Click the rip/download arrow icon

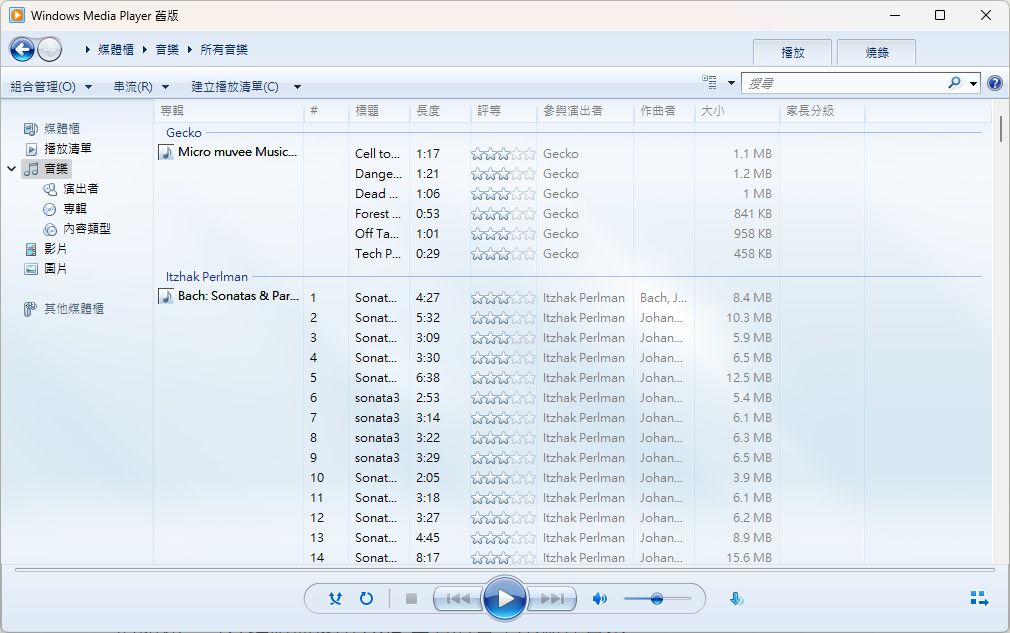(x=736, y=599)
